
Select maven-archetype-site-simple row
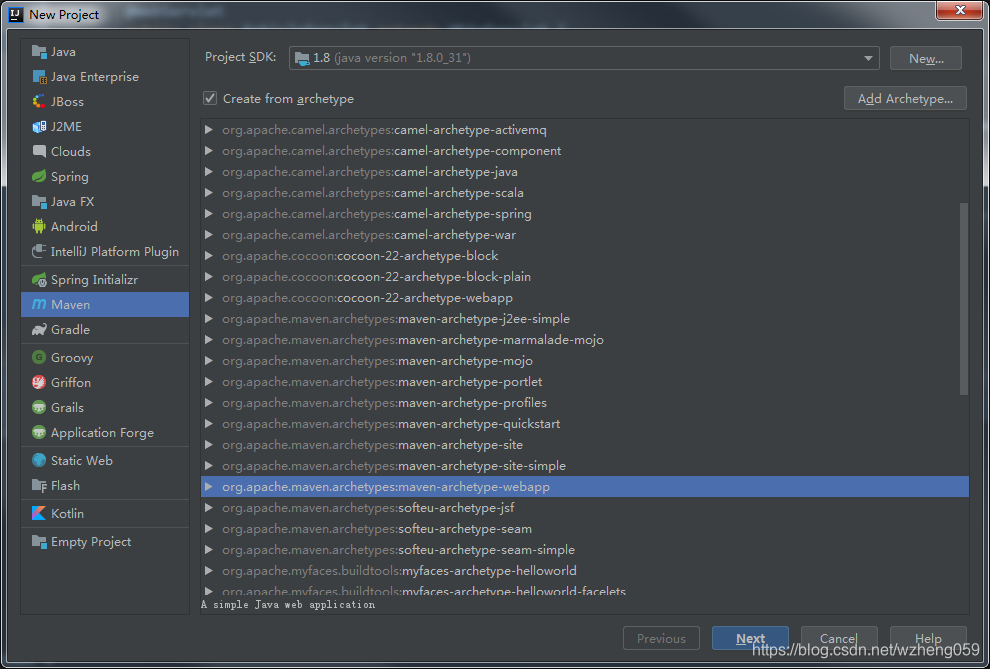(x=585, y=466)
